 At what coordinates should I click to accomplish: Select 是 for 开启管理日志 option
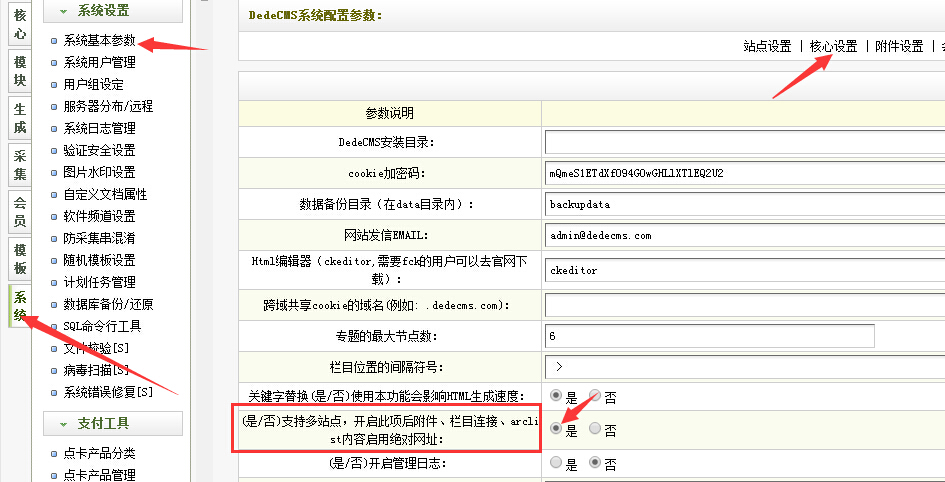(x=557, y=464)
